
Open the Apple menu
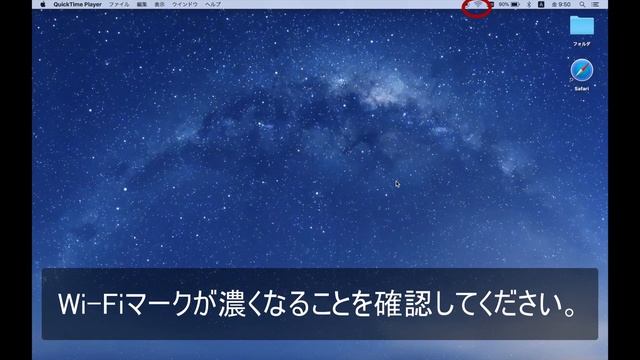43,4
